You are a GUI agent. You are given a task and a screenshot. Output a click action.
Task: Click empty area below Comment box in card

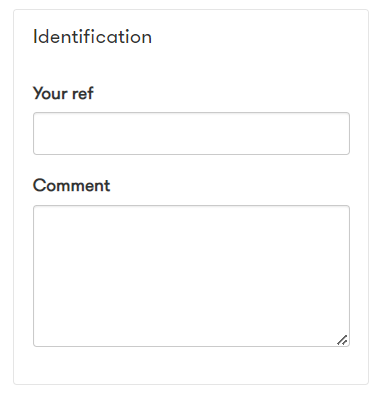tap(191, 365)
